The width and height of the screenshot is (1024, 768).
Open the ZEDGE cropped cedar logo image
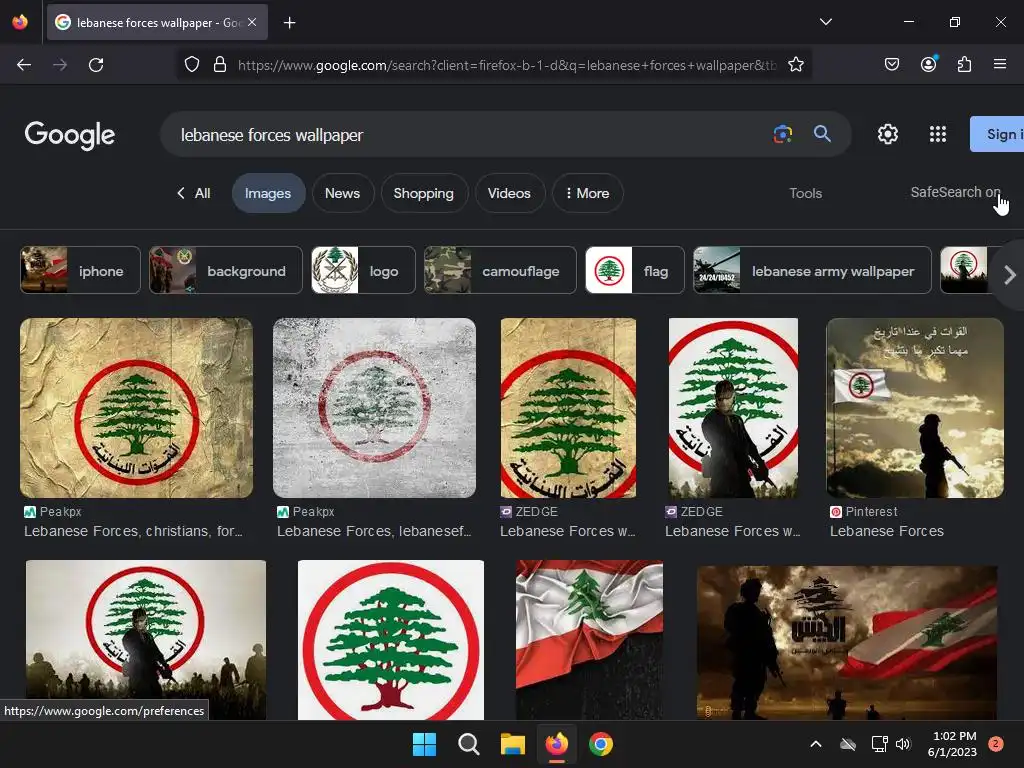click(568, 408)
